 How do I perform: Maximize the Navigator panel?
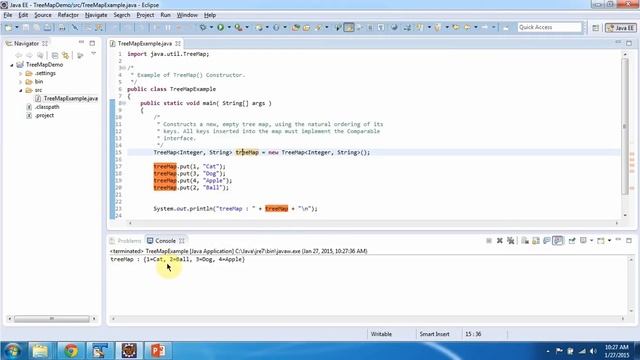click(92, 43)
